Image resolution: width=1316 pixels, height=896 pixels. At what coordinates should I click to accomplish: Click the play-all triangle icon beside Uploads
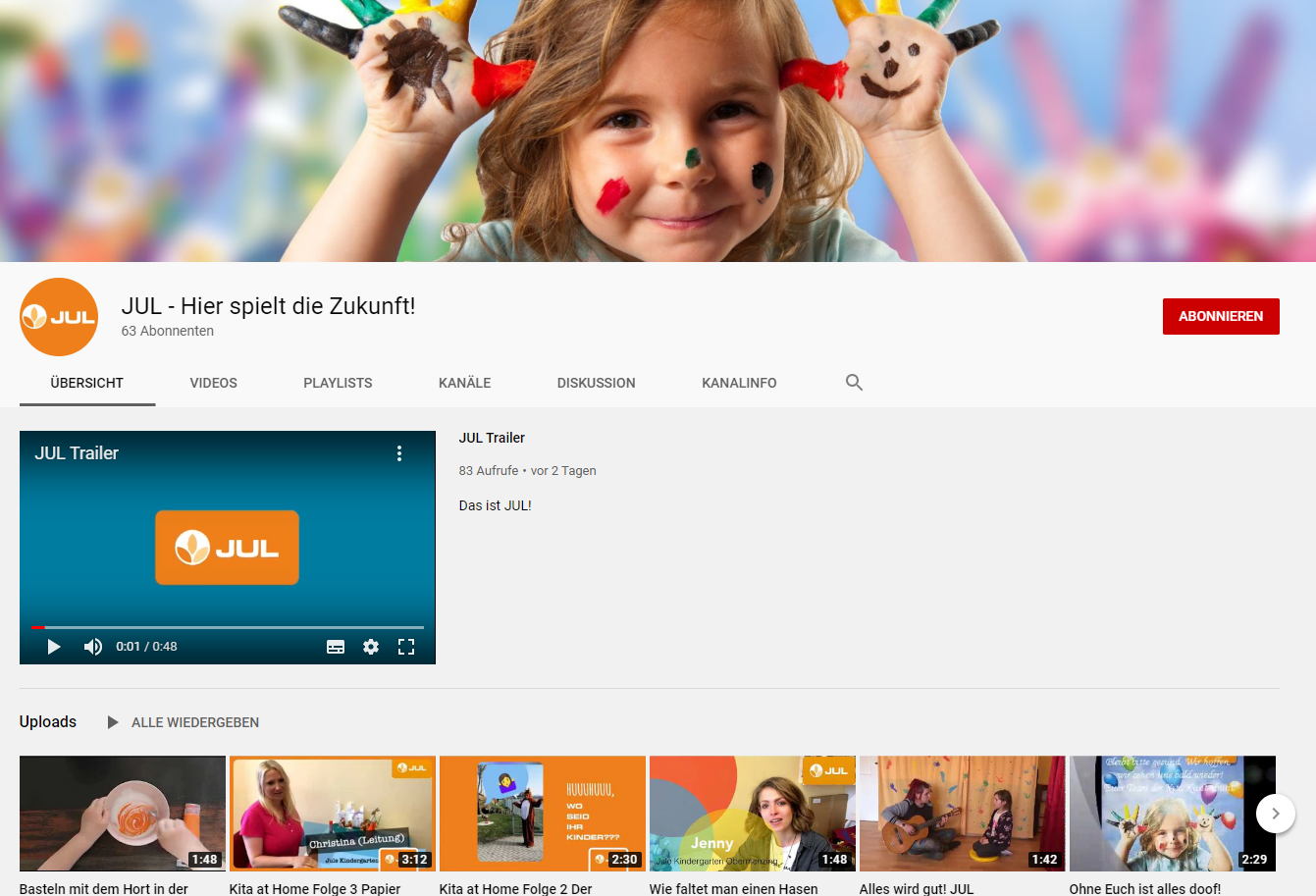(x=113, y=722)
